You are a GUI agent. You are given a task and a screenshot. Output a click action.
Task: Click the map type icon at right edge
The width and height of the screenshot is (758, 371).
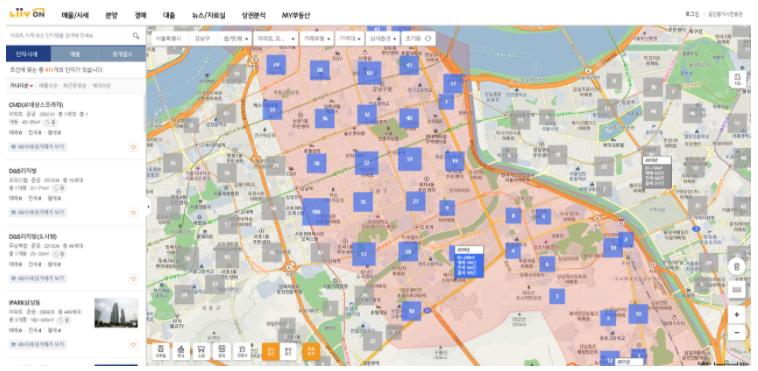[x=737, y=79]
